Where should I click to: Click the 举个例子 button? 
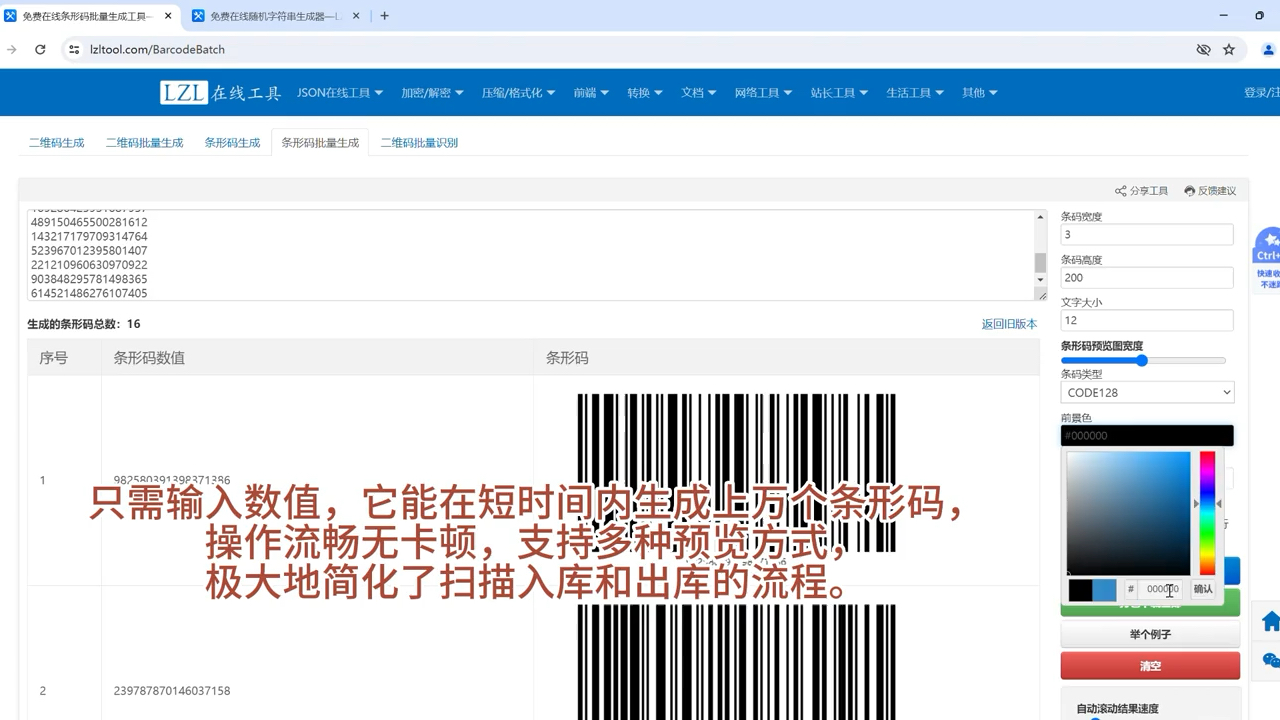[x=1150, y=634]
